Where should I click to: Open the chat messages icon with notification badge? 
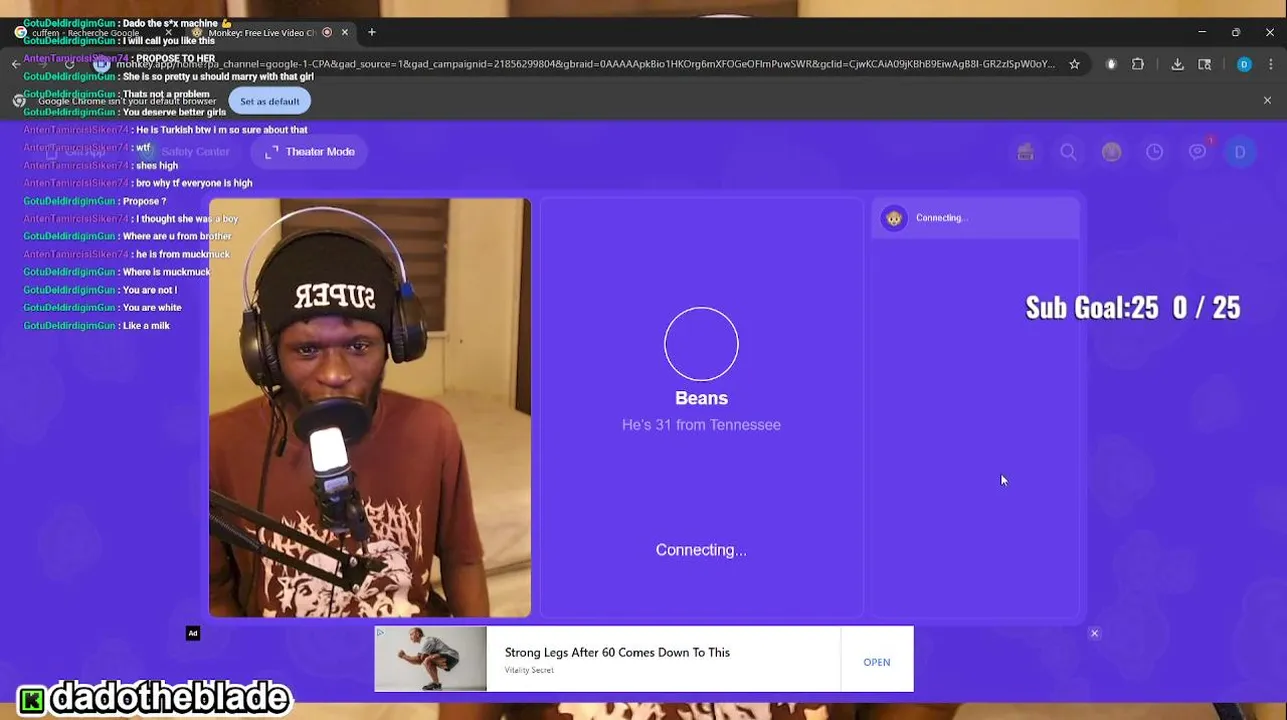click(1198, 151)
